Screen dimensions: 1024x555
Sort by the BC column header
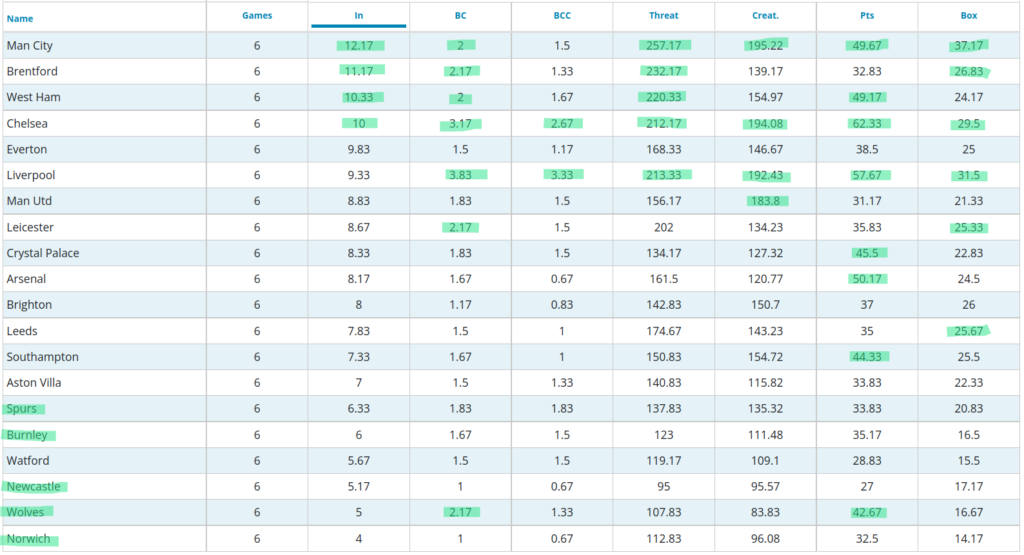(460, 16)
